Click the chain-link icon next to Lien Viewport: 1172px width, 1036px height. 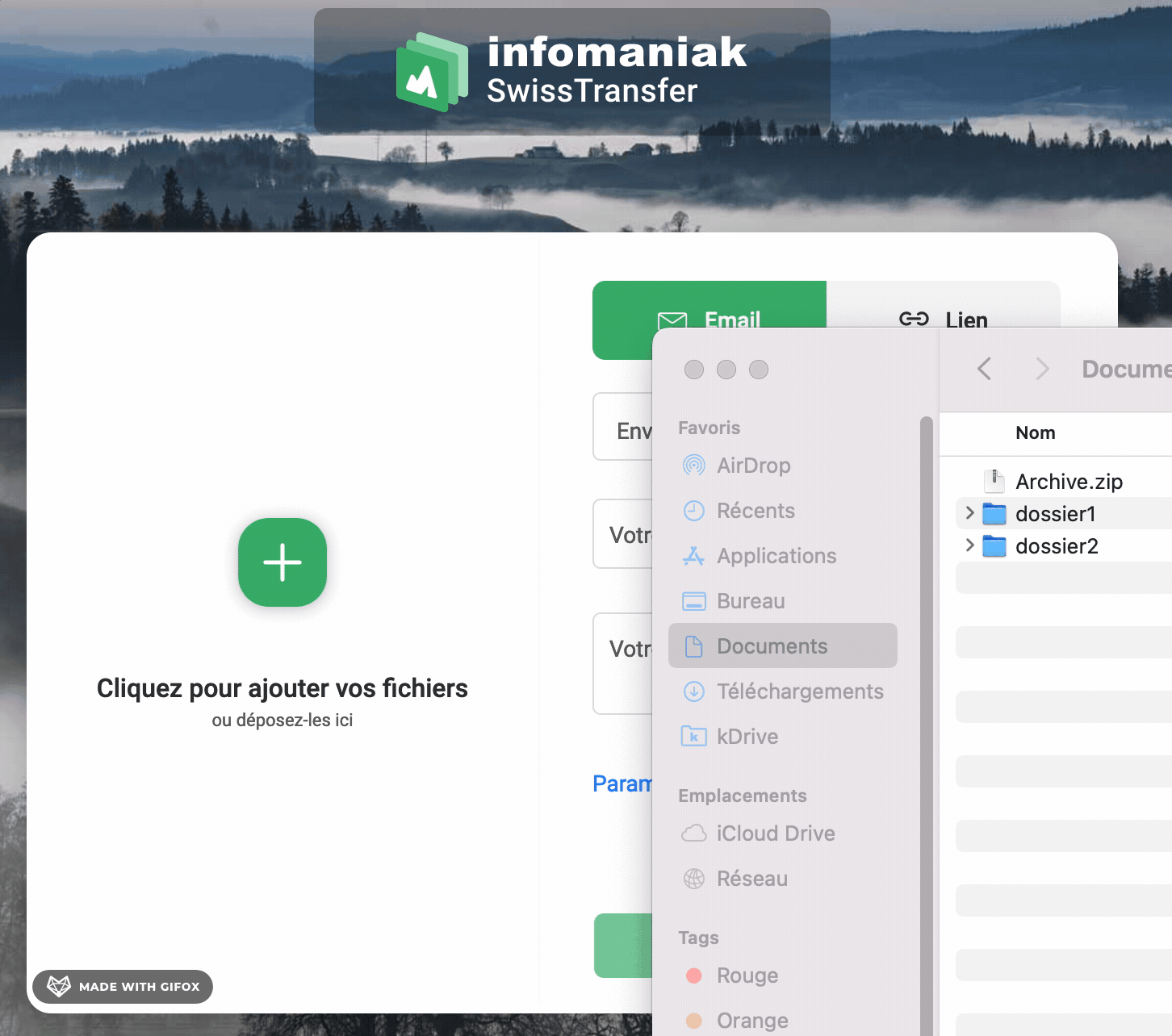(915, 319)
